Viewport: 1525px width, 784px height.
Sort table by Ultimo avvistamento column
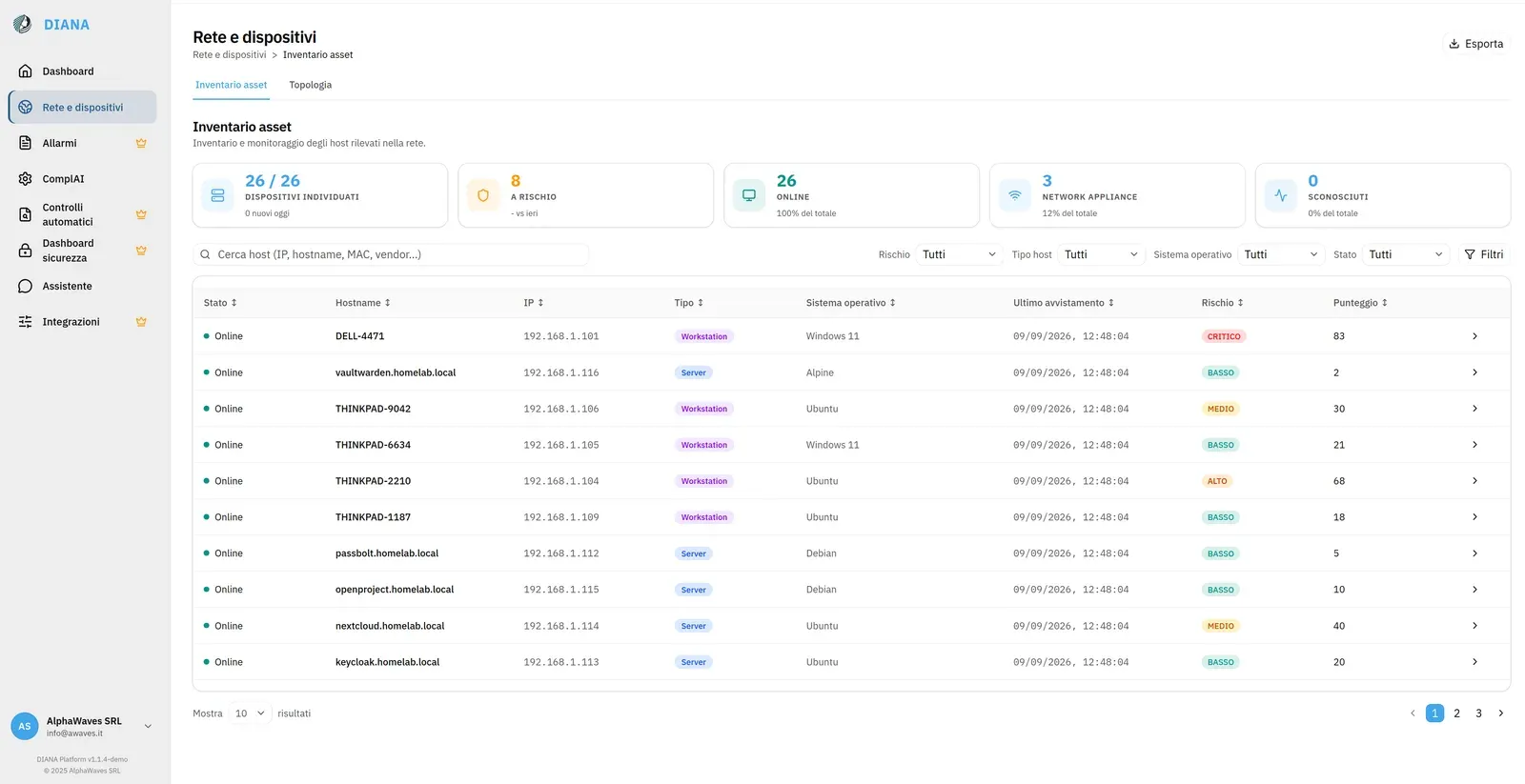[1064, 303]
